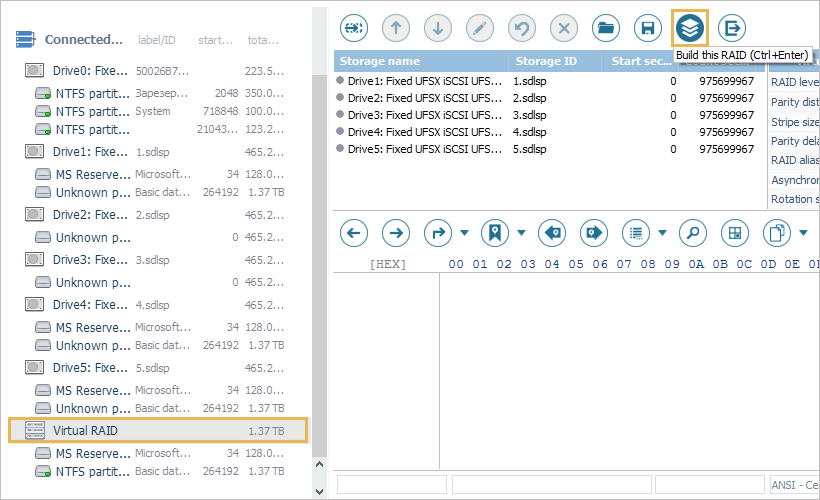Click the grid layout icon in hex toolbar
This screenshot has width=820, height=500.
pos(735,233)
